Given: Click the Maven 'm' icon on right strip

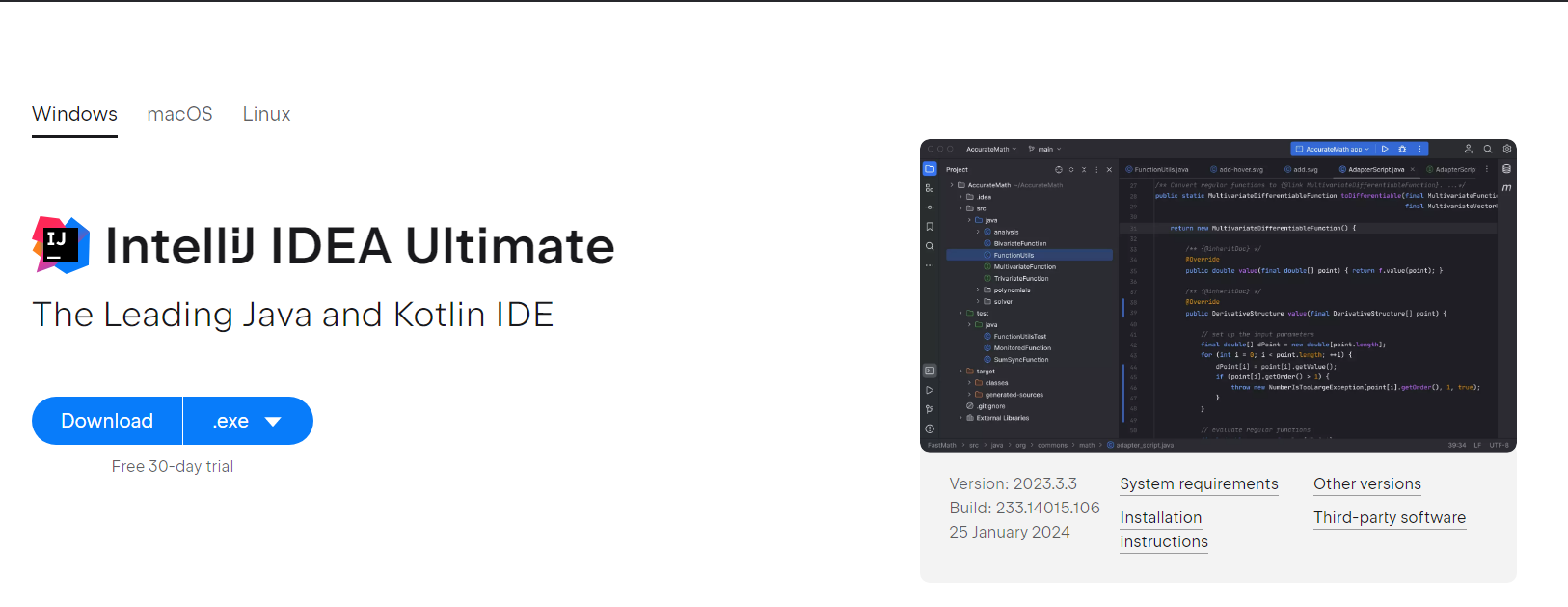Looking at the screenshot, I should click(1506, 187).
